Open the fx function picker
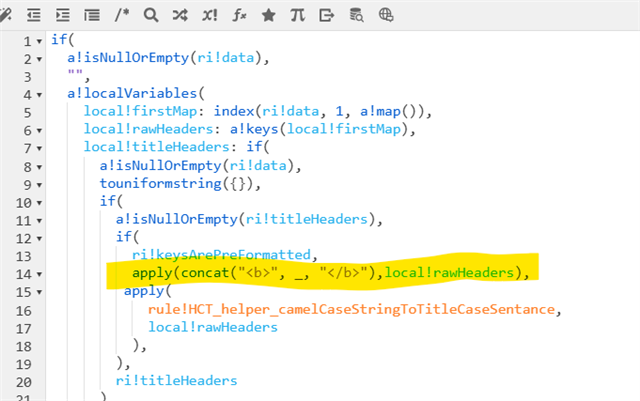Image resolution: width=640 pixels, height=401 pixels. (240, 15)
